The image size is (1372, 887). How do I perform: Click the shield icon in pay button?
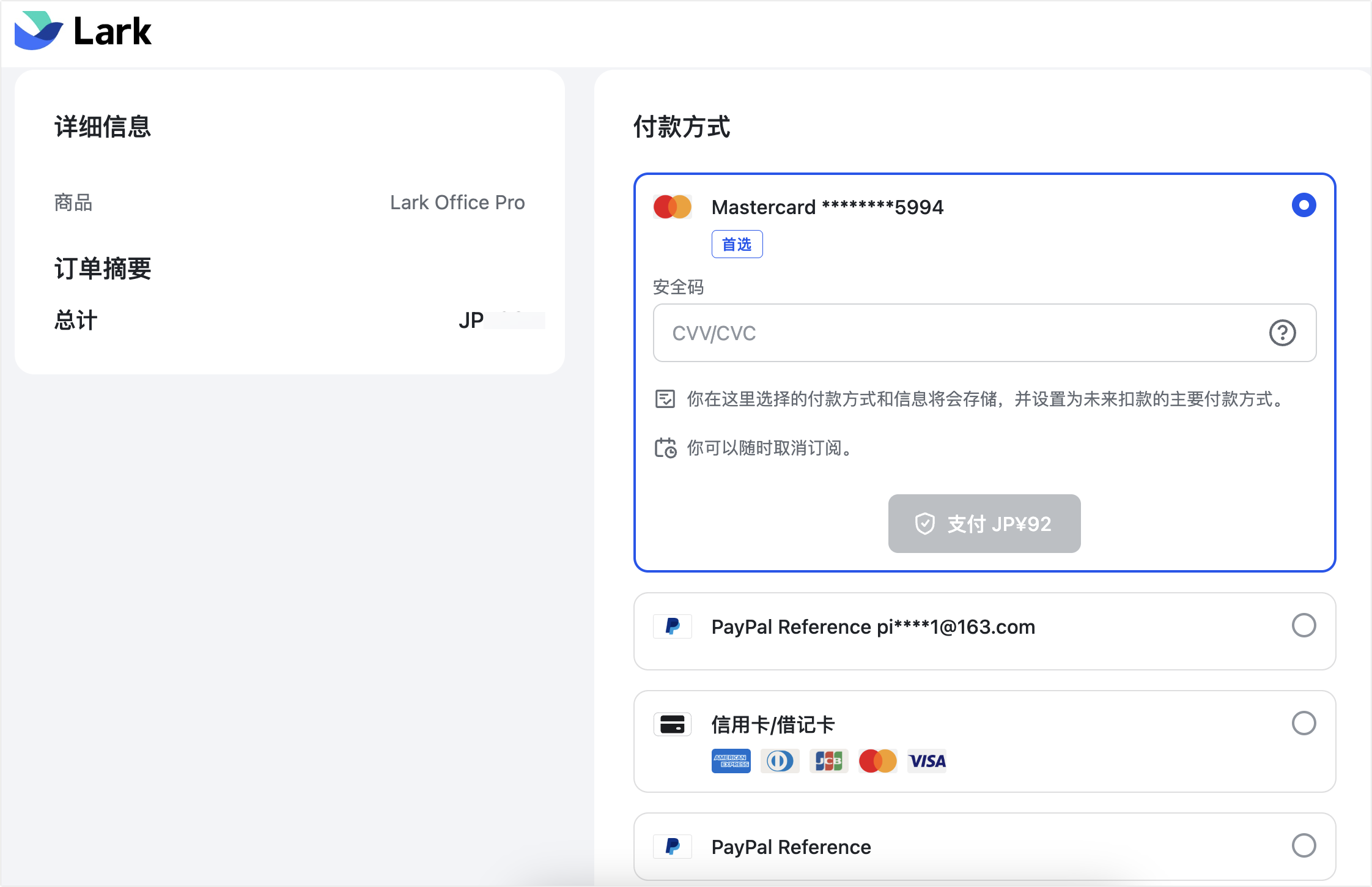coord(925,524)
